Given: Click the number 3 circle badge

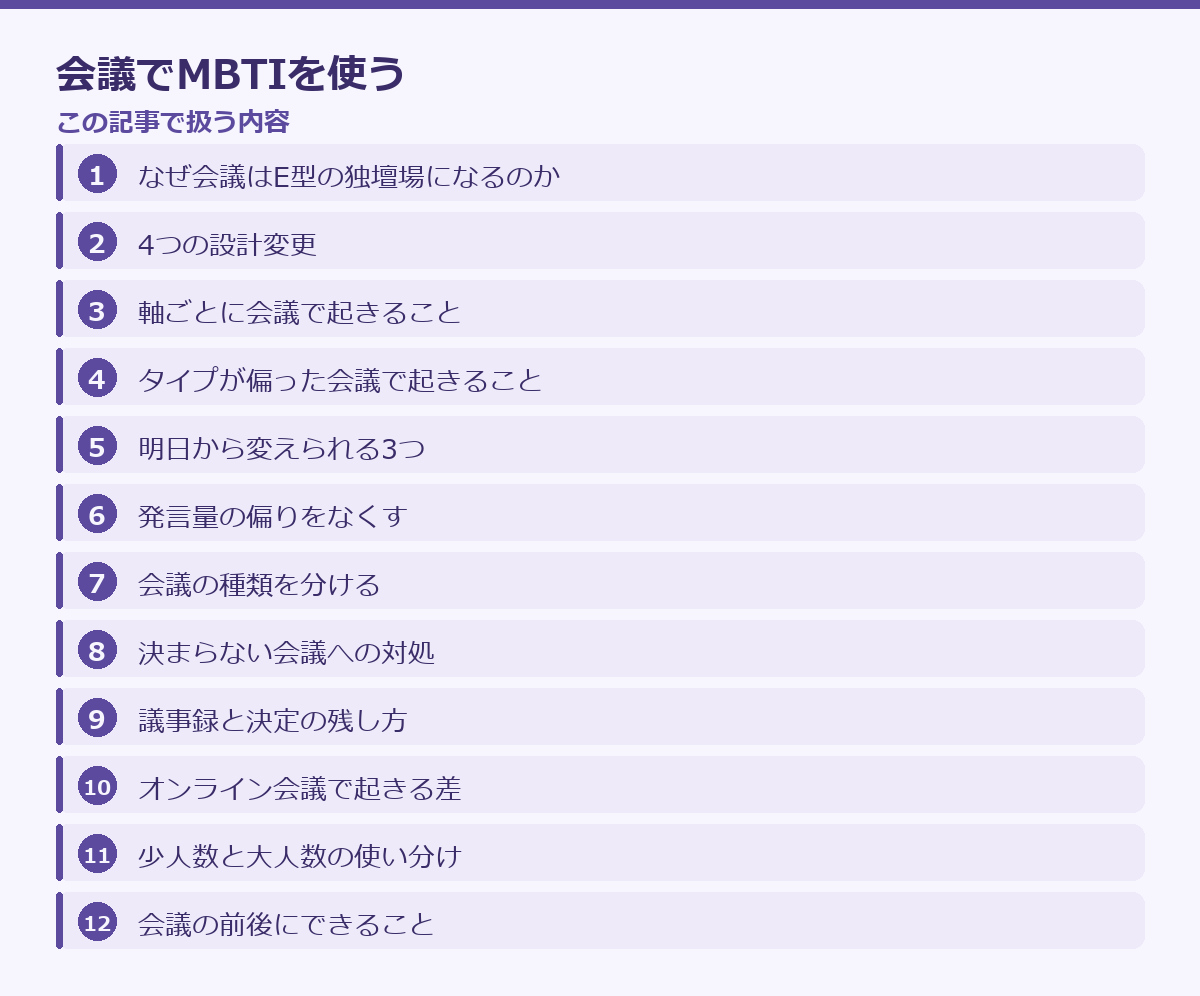Looking at the screenshot, I should coord(97,311).
